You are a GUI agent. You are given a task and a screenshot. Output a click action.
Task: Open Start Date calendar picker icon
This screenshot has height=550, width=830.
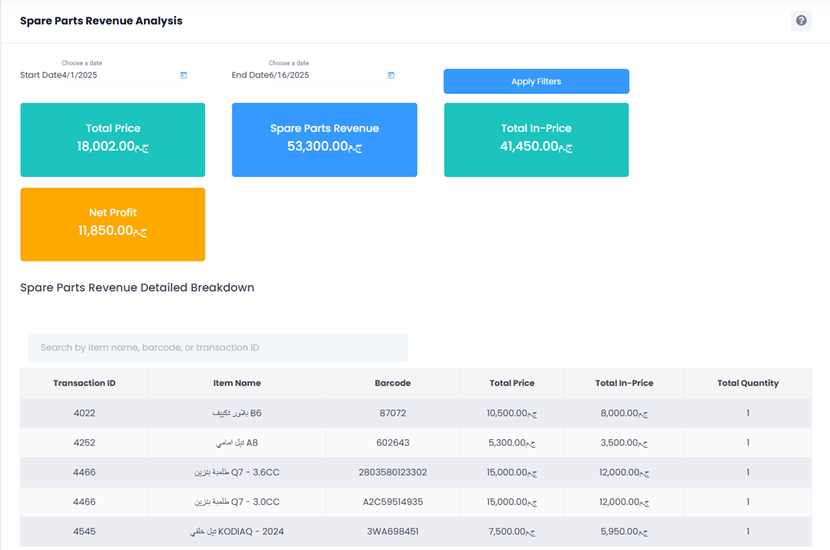click(183, 75)
